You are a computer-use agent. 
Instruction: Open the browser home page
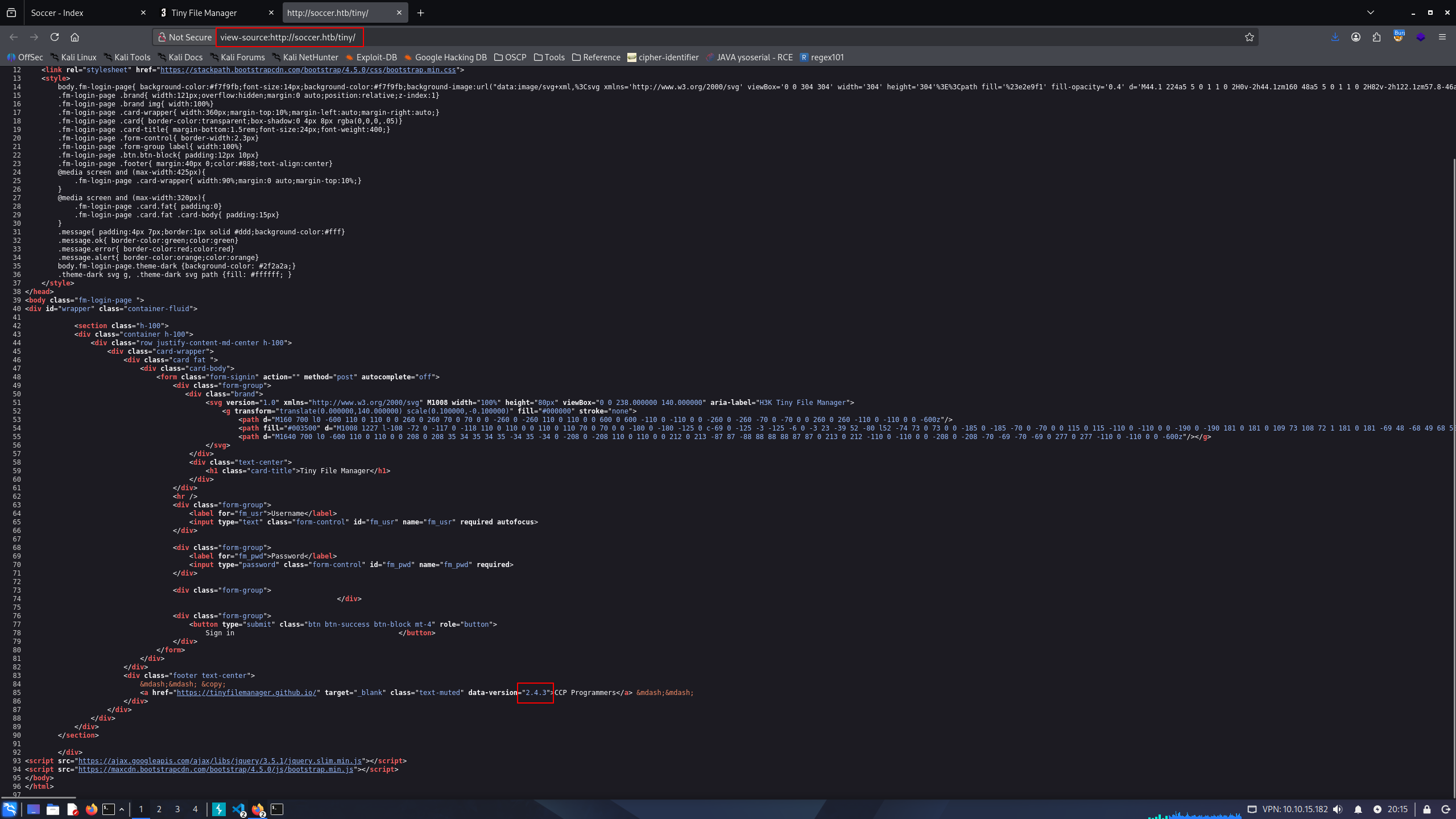[75, 37]
